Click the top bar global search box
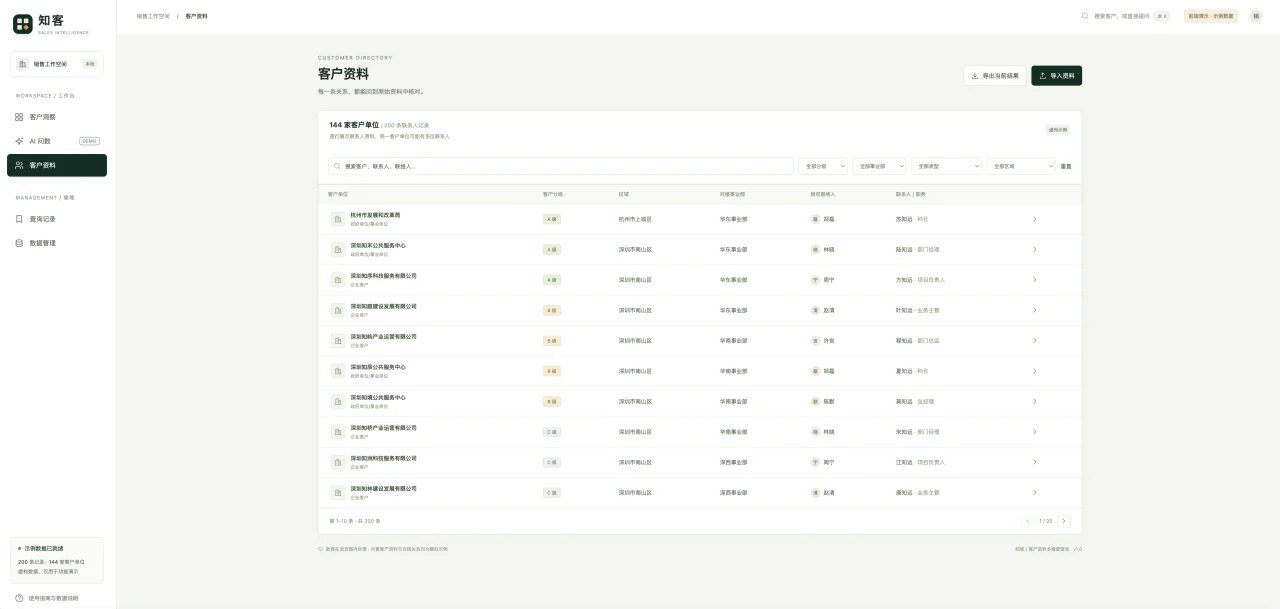Viewport: 1280px width, 609px height. 1125,16
